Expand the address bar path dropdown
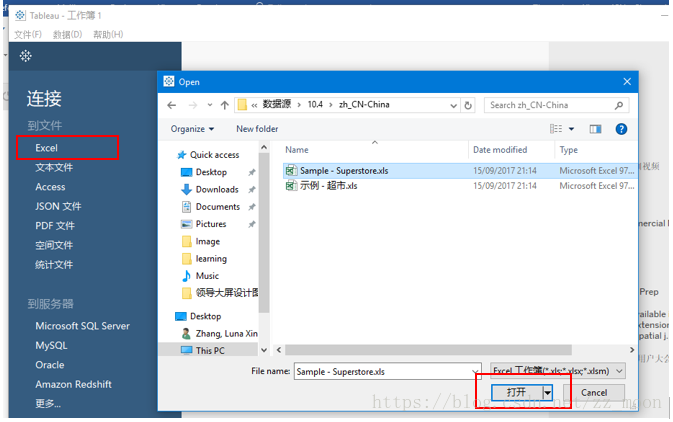 pyautogui.click(x=453, y=106)
